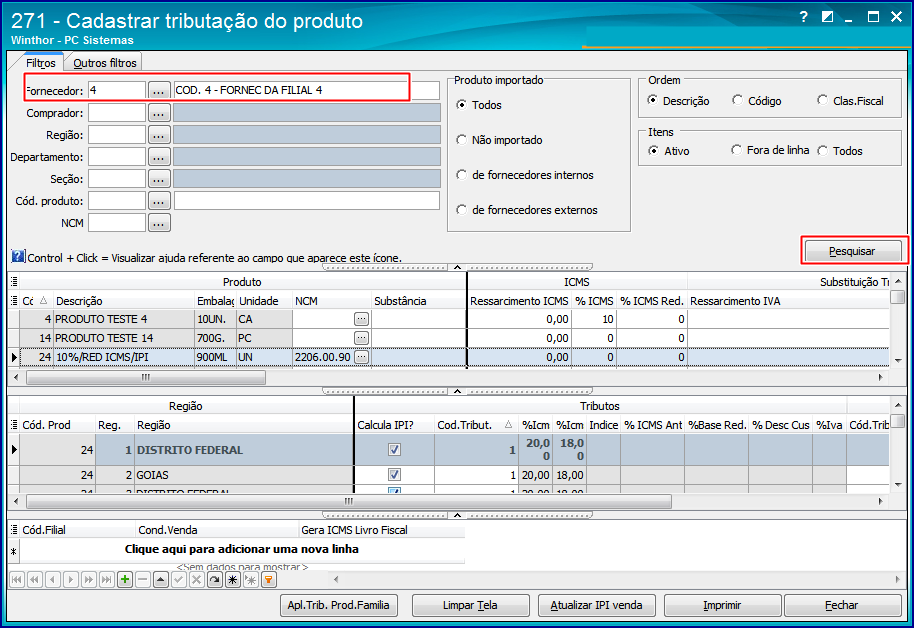This screenshot has height=628, width=914.
Task: Open NCM filter lookup ellipsis button
Action: pos(159,223)
